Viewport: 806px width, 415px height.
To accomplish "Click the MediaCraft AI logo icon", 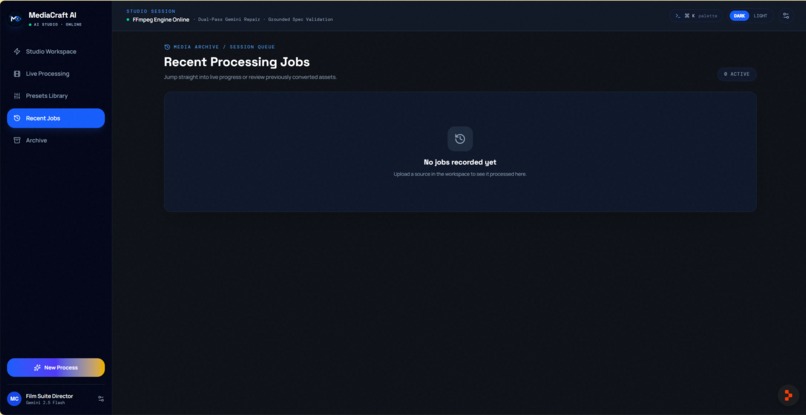I will pos(16,19).
